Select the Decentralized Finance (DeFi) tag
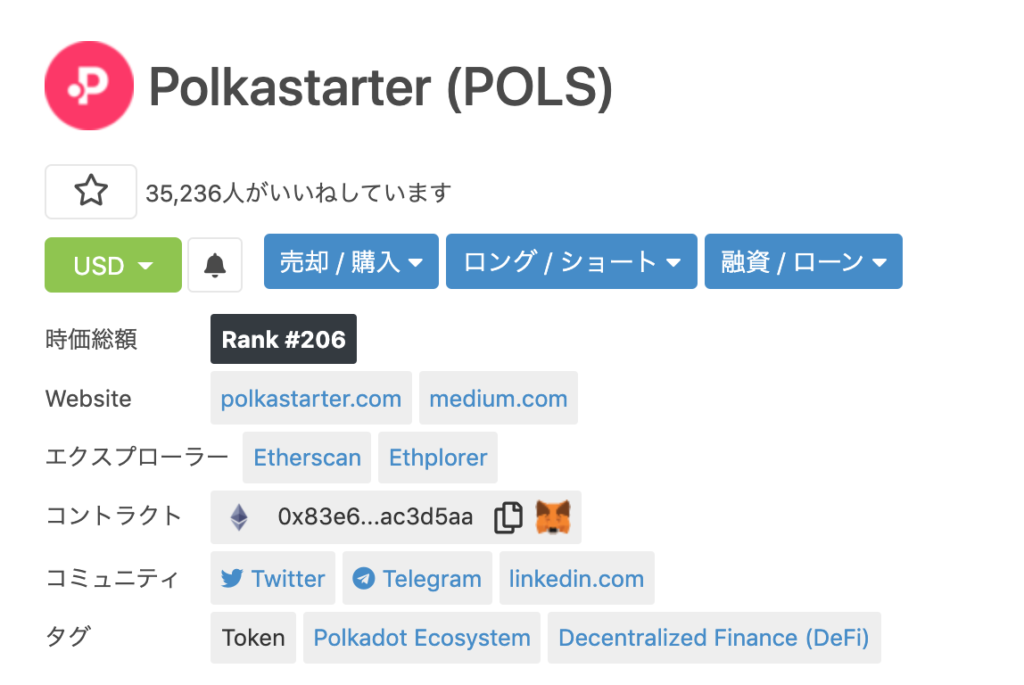This screenshot has width=1024, height=685. click(714, 638)
